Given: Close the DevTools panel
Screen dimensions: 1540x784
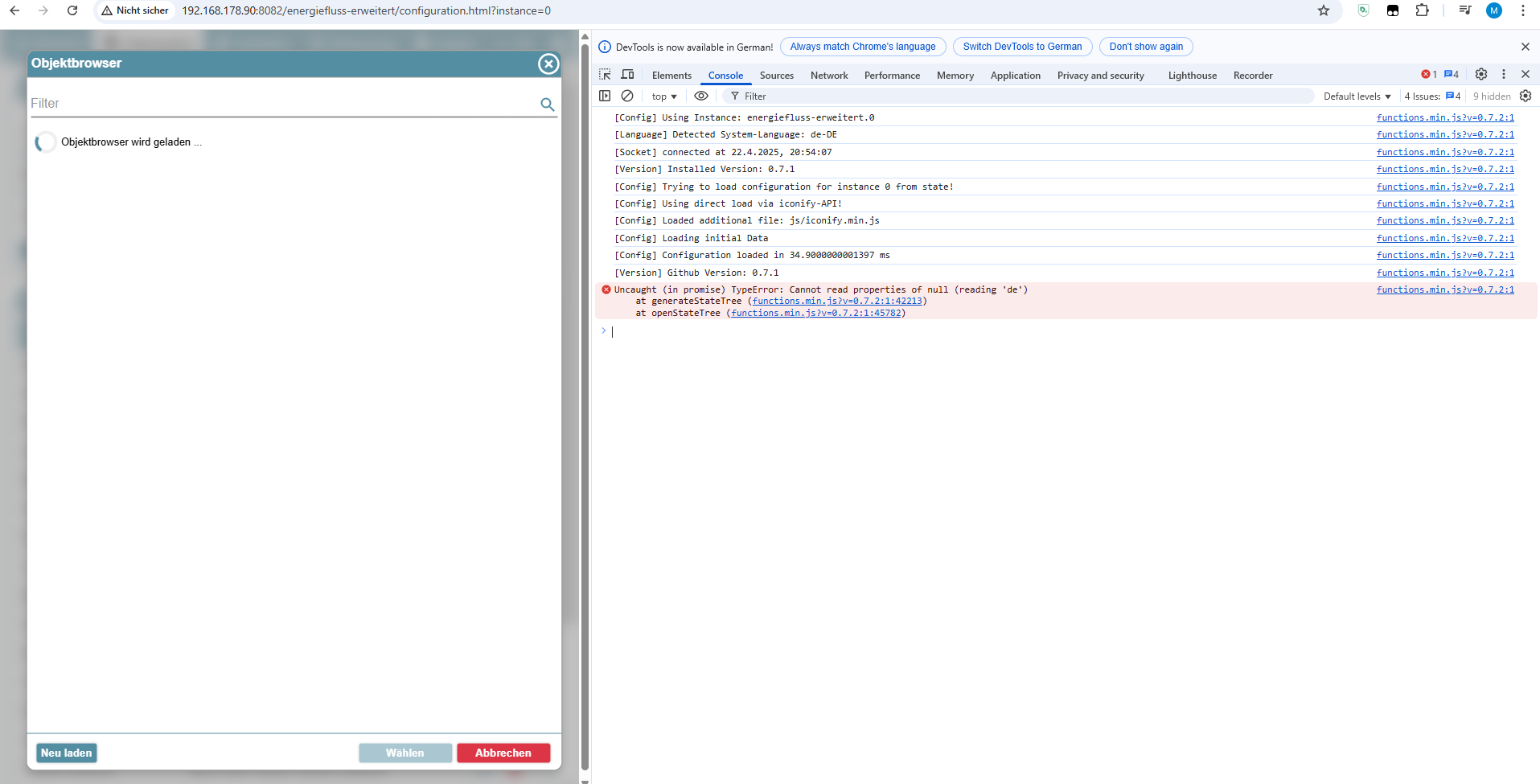Looking at the screenshot, I should [1526, 74].
